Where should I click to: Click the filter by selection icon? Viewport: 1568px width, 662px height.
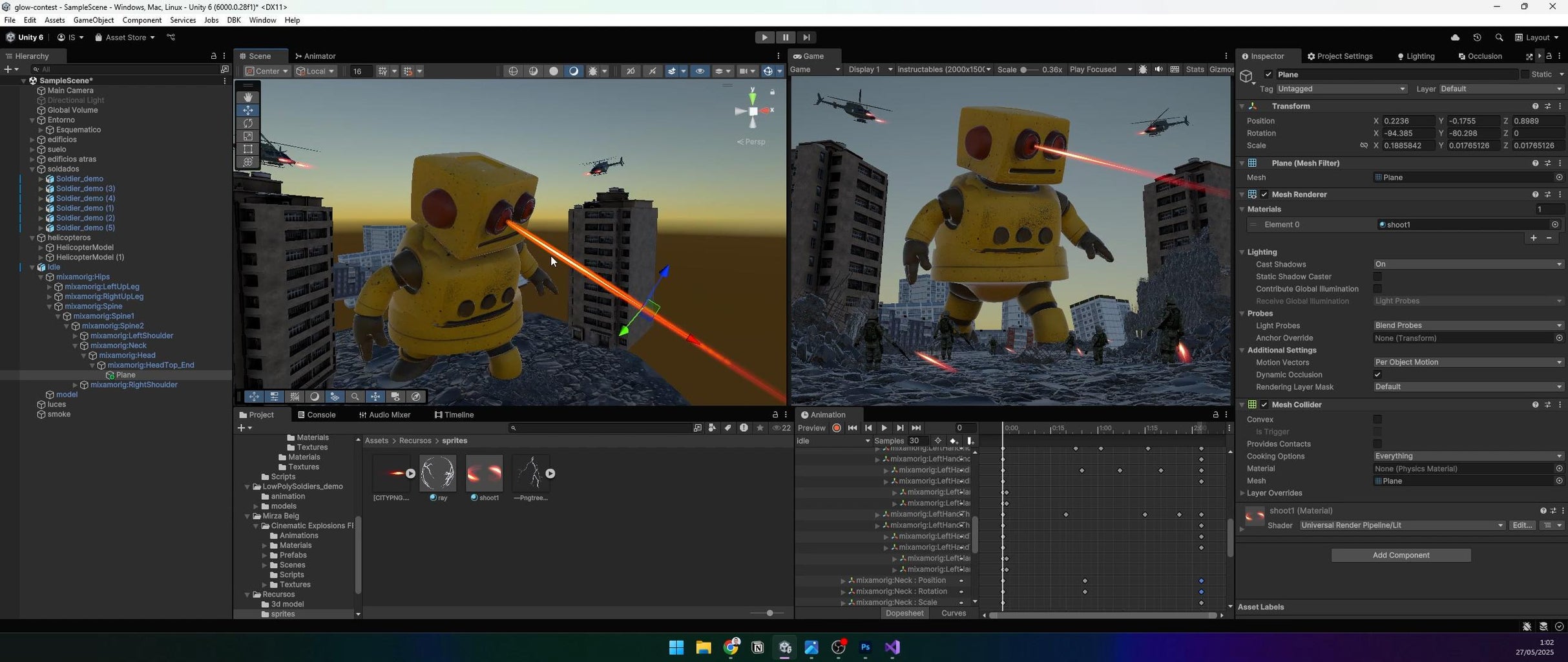click(x=937, y=441)
